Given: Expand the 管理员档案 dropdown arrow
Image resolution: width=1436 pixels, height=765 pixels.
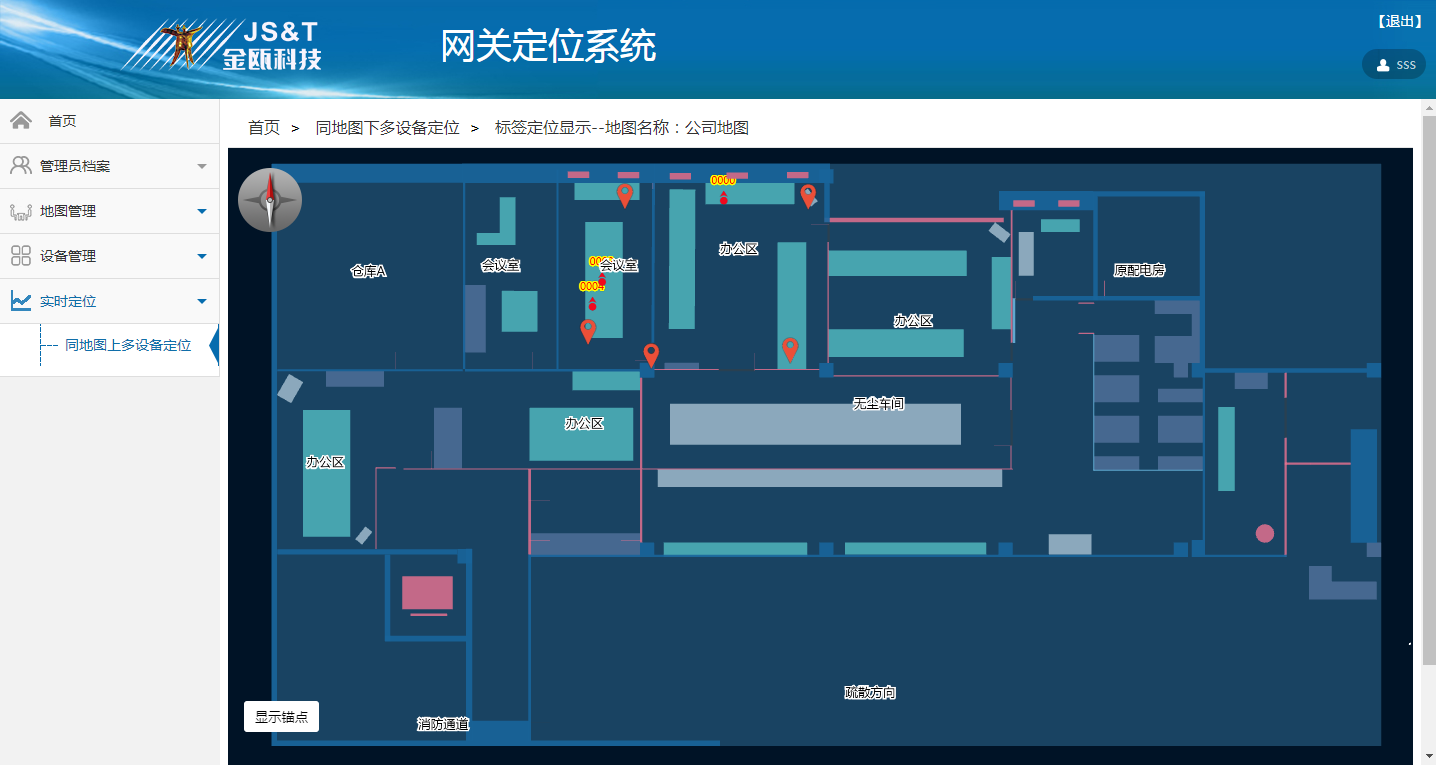Looking at the screenshot, I should coord(202,166).
